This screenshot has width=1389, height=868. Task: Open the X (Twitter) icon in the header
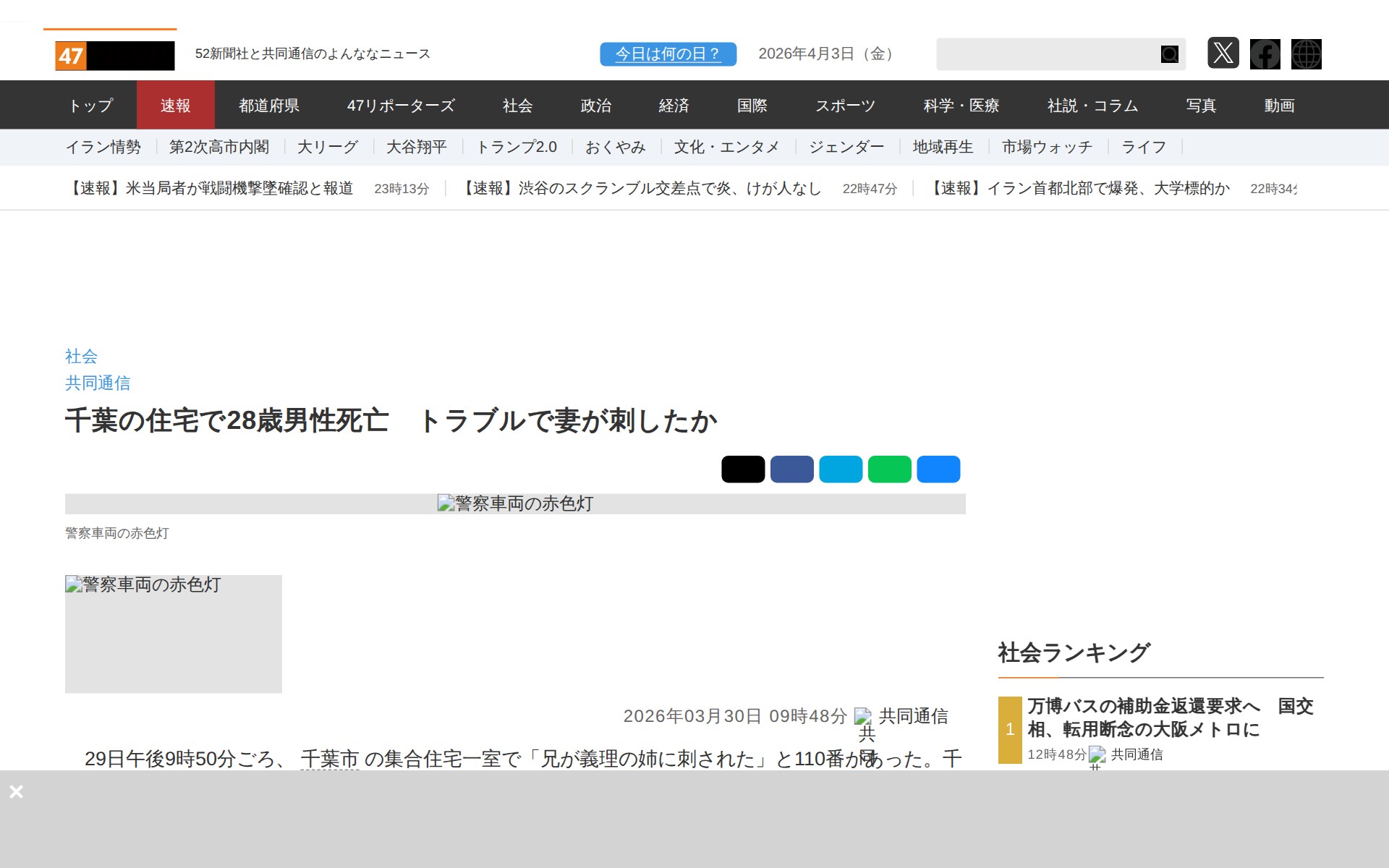coord(1223,54)
